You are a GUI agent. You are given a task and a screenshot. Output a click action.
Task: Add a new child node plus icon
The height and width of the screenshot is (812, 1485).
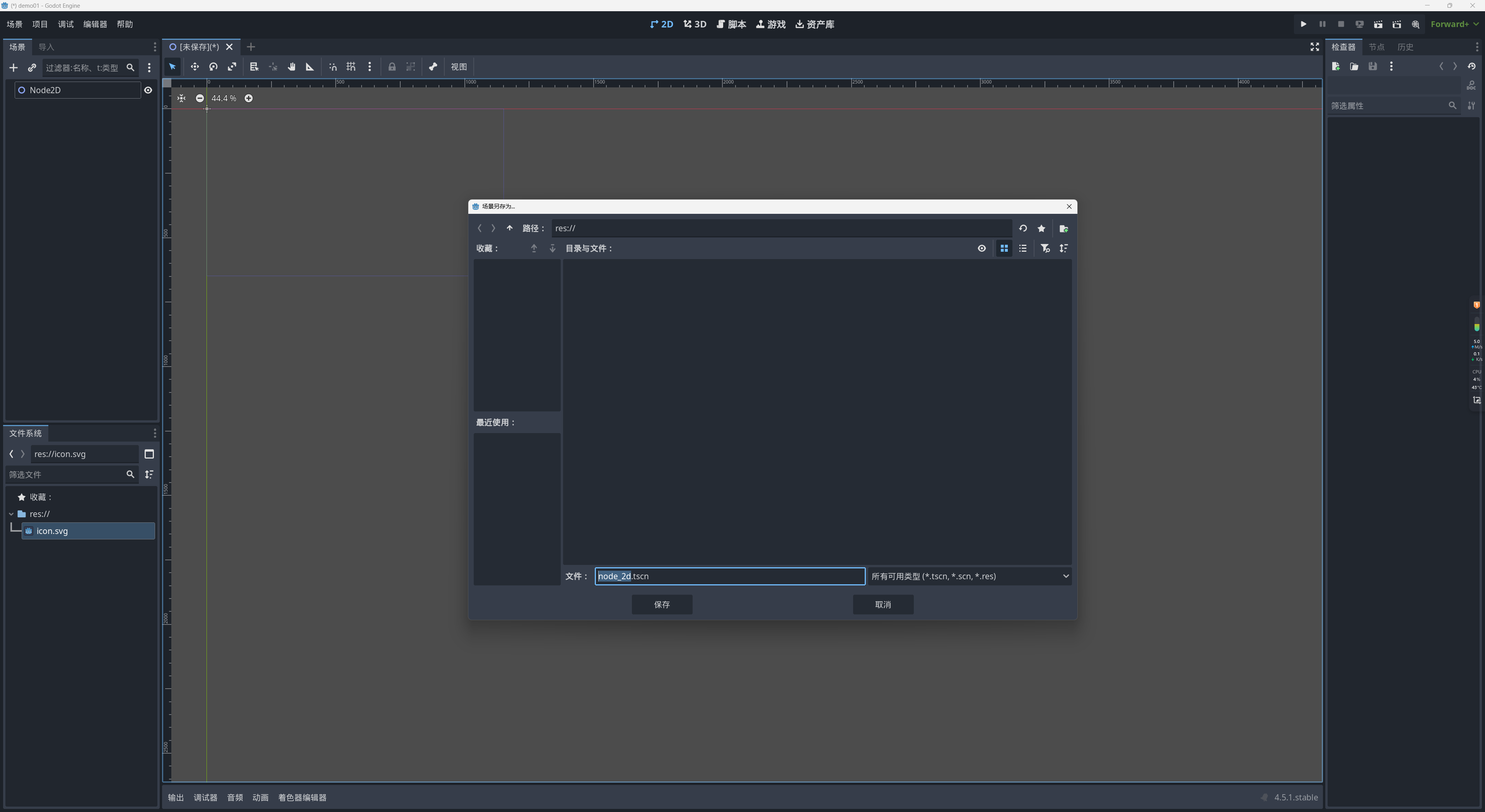tap(13, 68)
